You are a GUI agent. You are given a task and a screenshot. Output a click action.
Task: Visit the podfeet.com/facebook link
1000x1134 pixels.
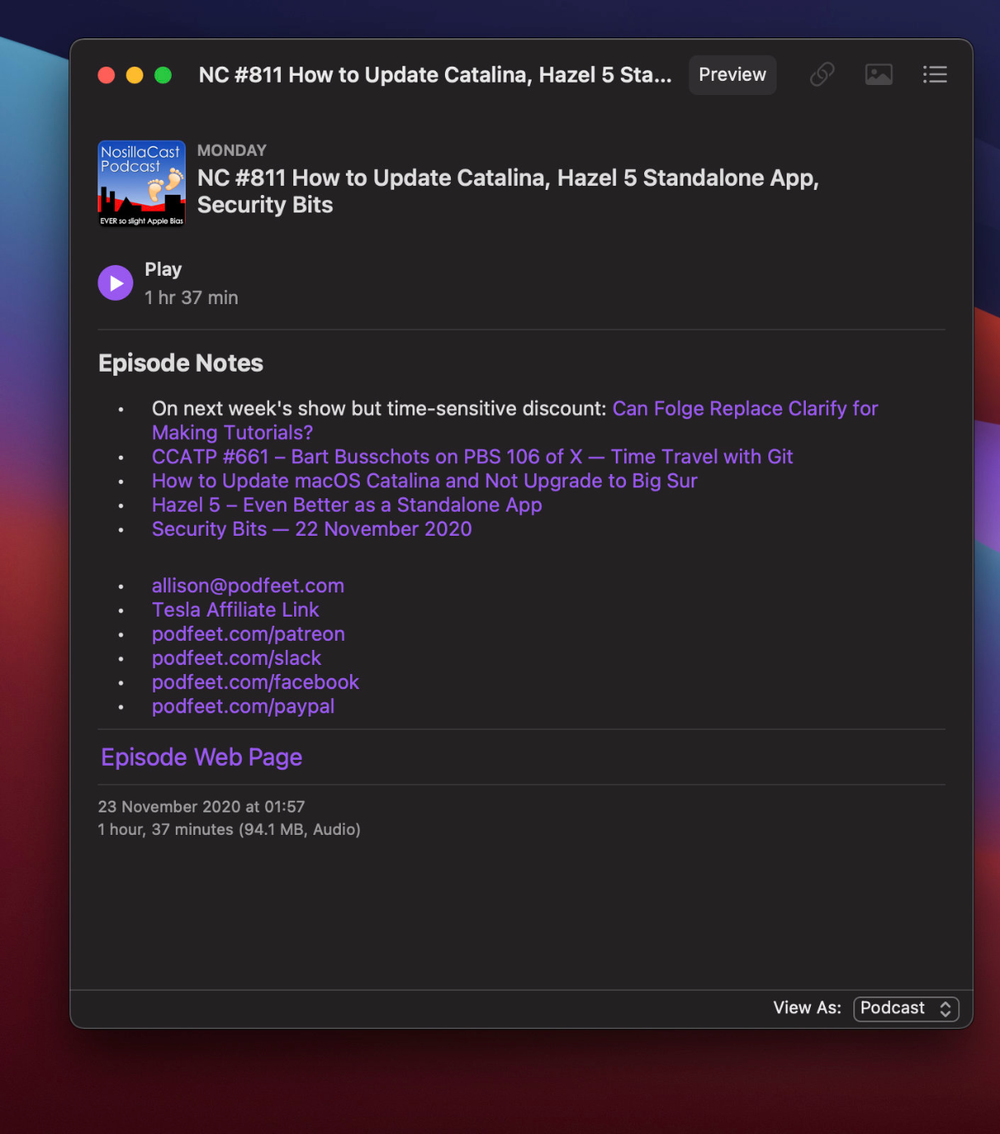pyautogui.click(x=255, y=682)
